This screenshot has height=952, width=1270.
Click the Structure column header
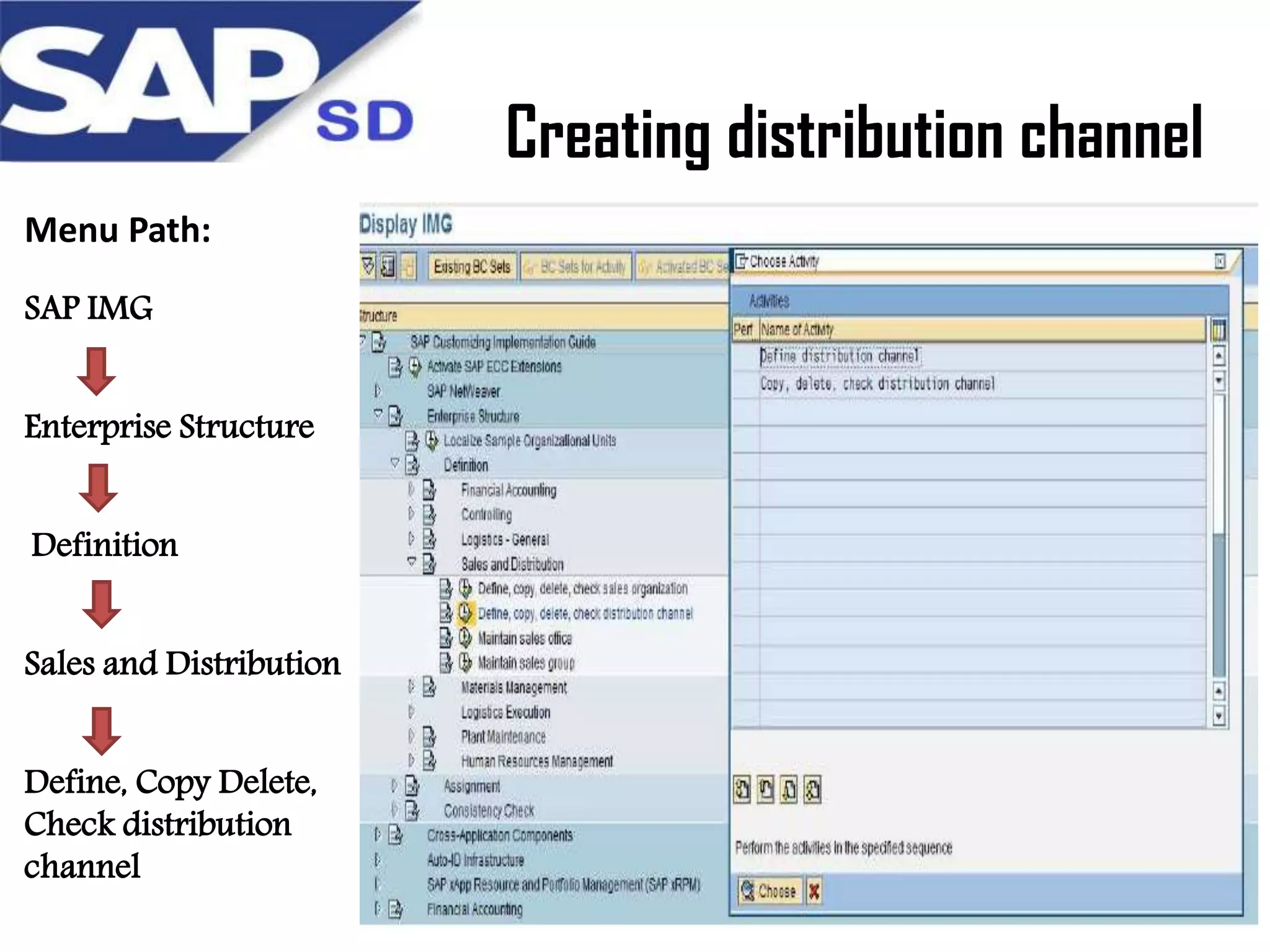click(x=543, y=315)
